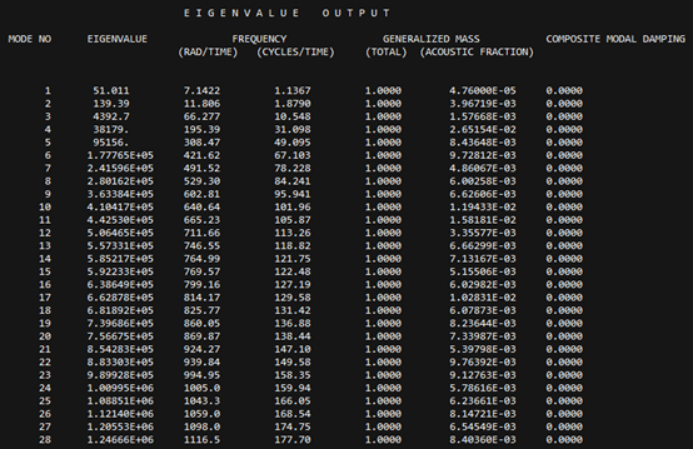
Task: Select cycles value 122.48
Action: pos(293,272)
